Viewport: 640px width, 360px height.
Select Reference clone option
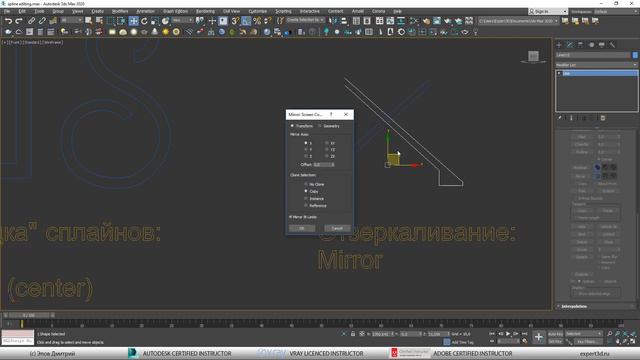point(315,205)
